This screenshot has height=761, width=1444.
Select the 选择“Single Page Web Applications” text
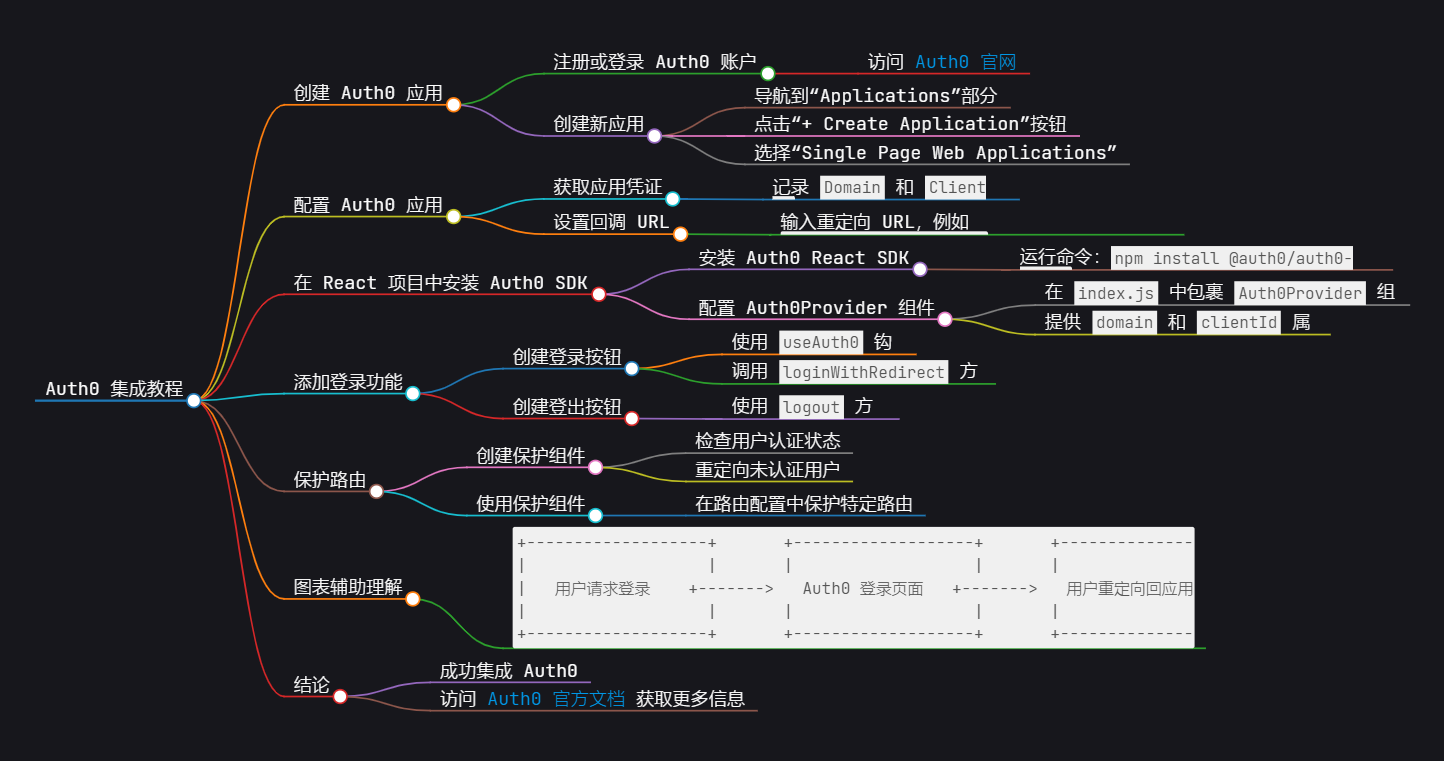pyautogui.click(x=935, y=153)
